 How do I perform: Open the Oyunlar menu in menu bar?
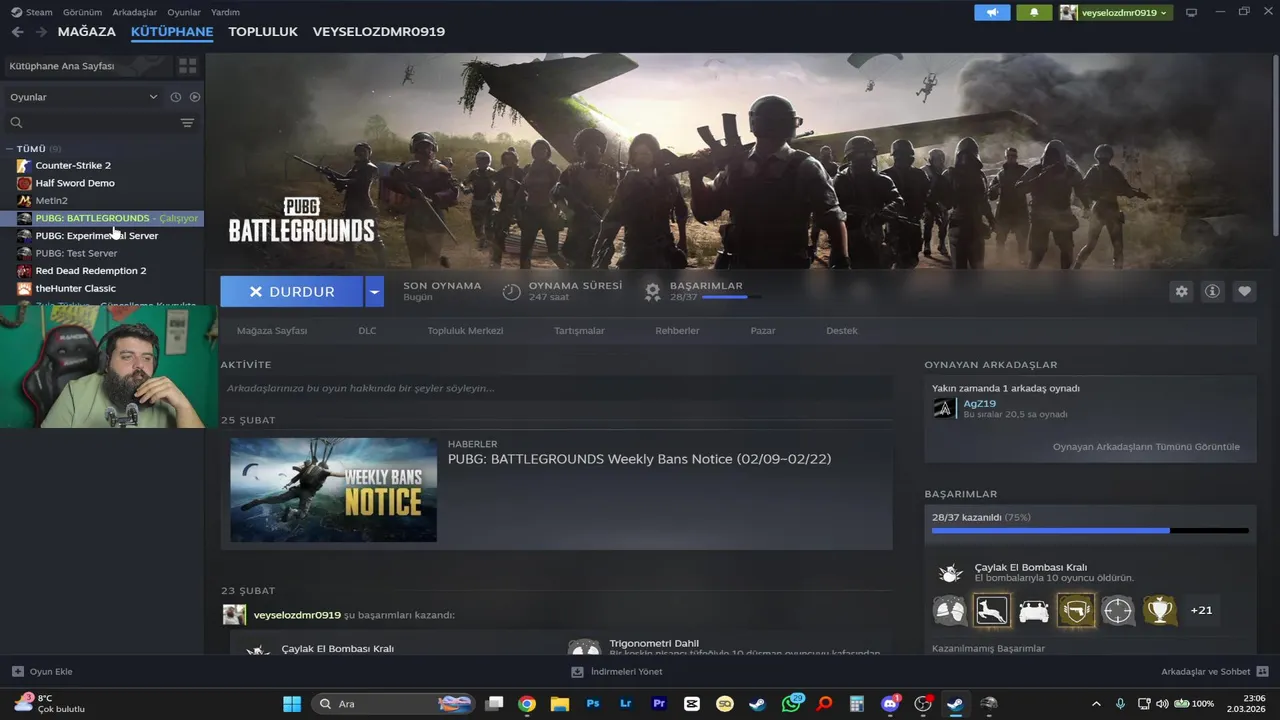(x=184, y=12)
